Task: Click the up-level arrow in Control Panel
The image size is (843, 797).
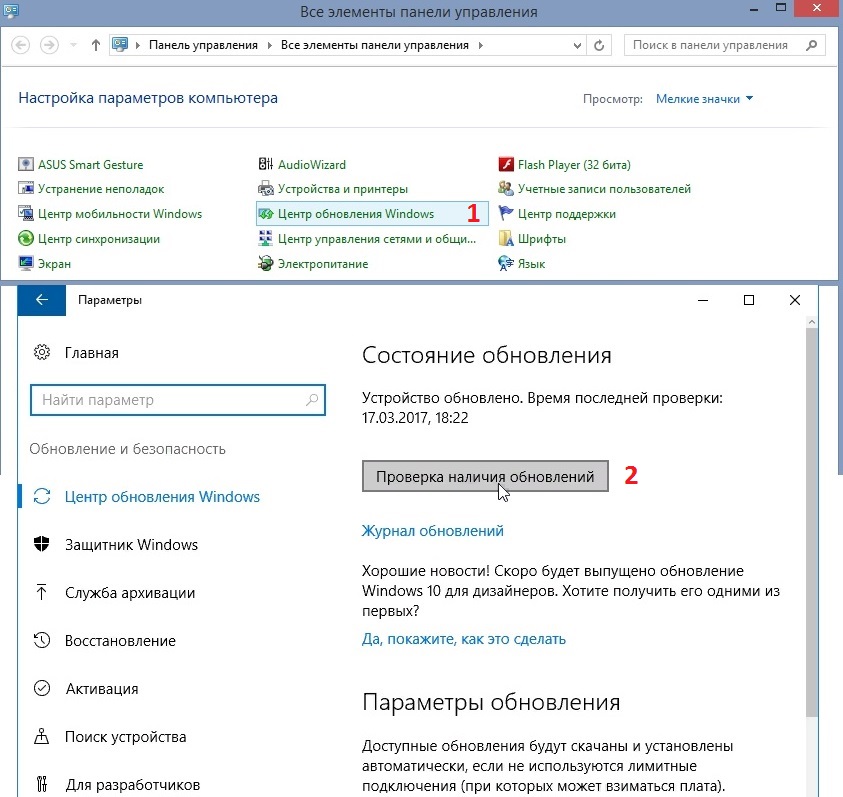Action: pos(96,45)
